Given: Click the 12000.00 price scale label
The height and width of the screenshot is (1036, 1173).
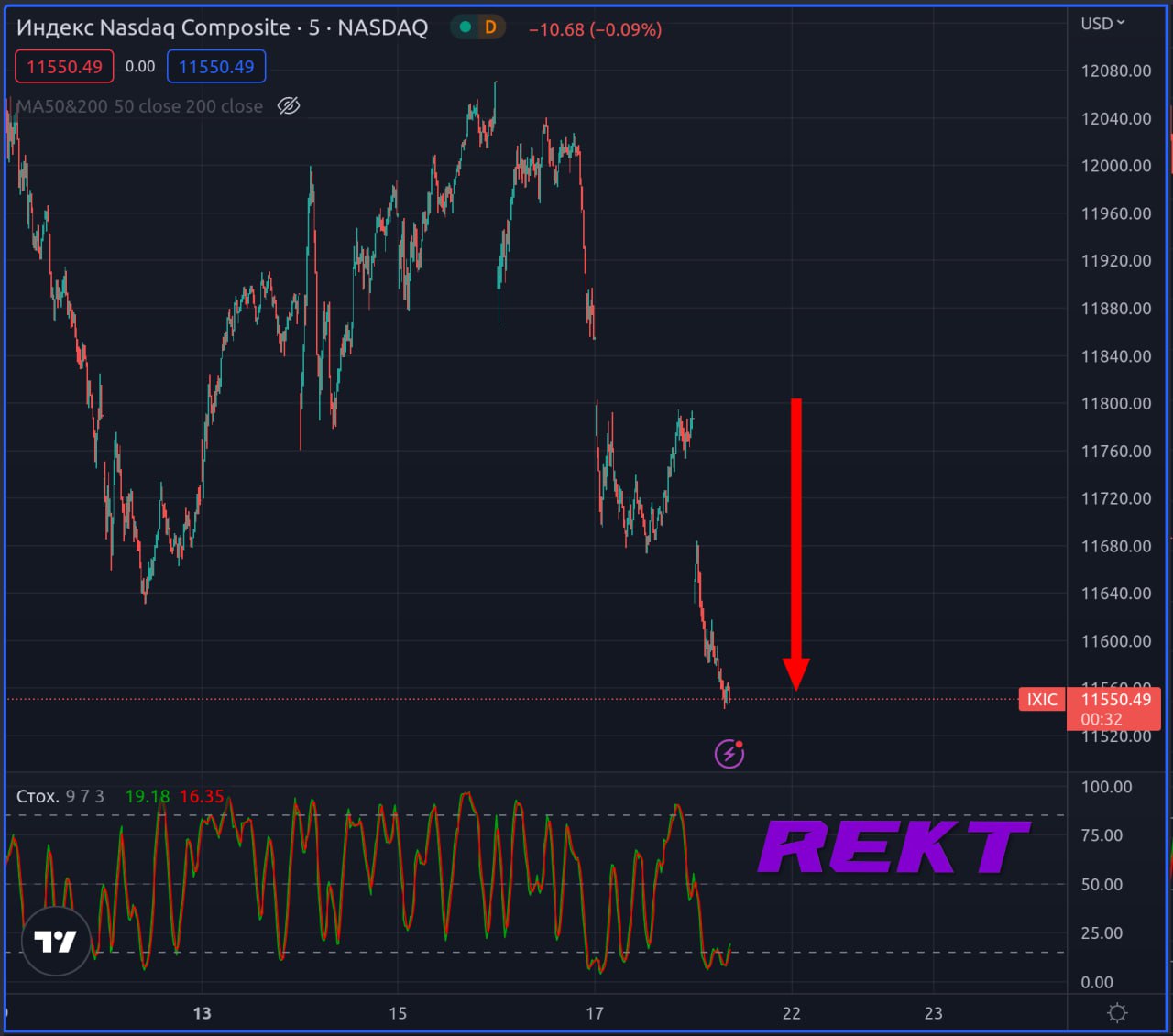Looking at the screenshot, I should coord(1116,166).
